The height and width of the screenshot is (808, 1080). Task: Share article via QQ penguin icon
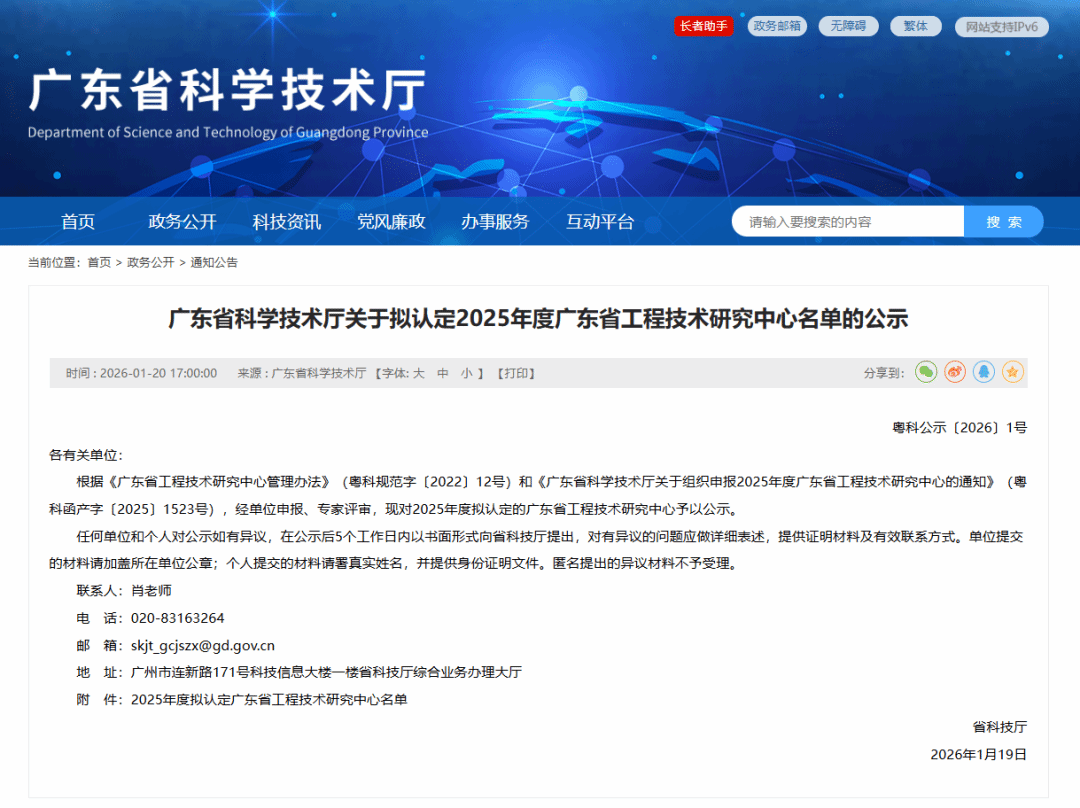(x=984, y=372)
